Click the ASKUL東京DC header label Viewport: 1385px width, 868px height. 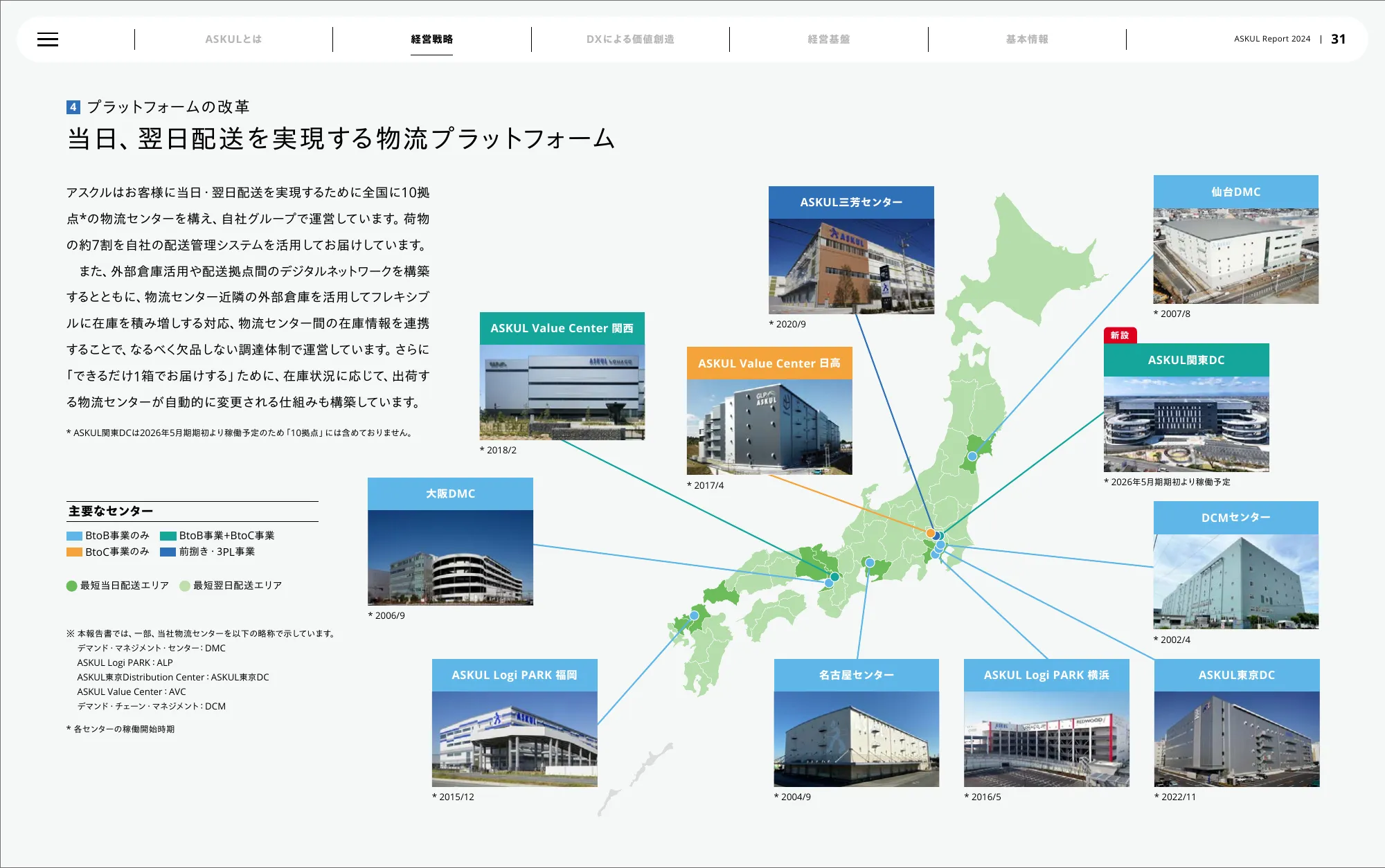pos(1237,675)
